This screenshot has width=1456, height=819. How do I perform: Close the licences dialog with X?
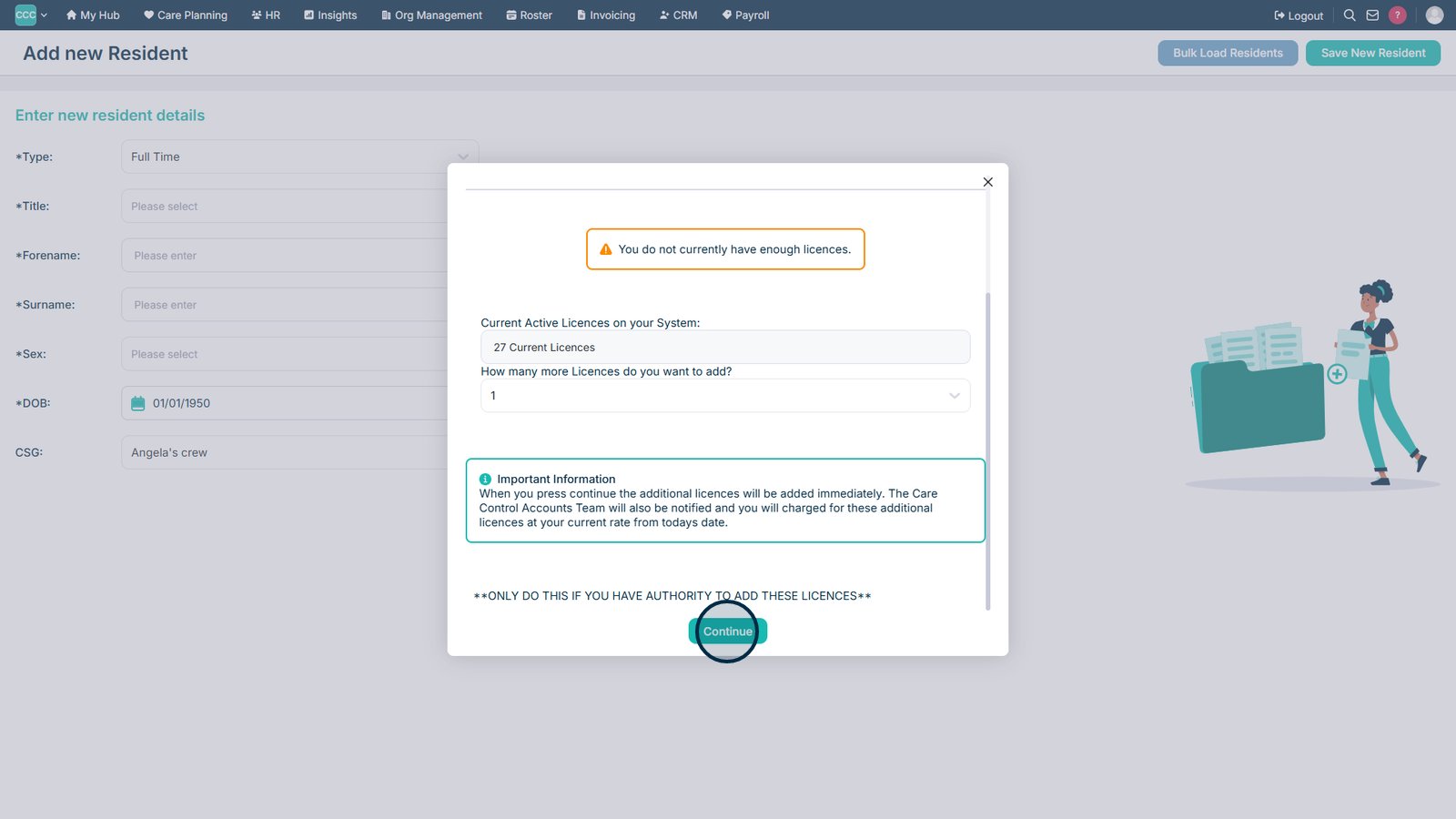pyautogui.click(x=987, y=182)
